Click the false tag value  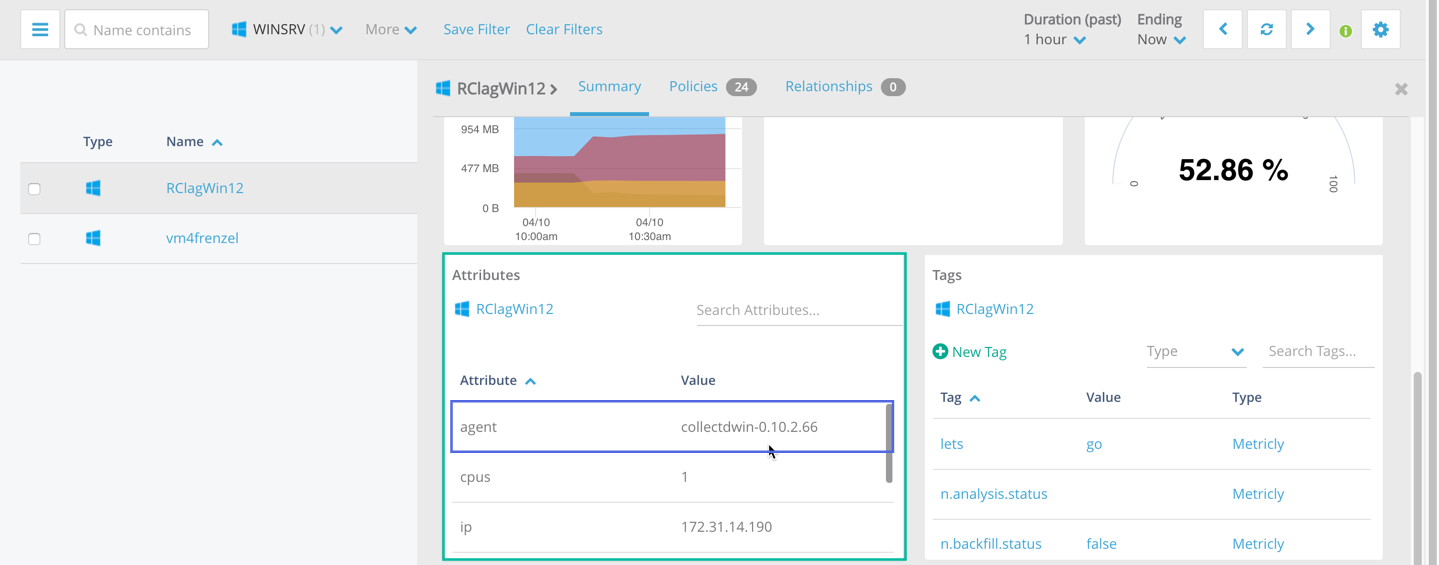(1101, 544)
